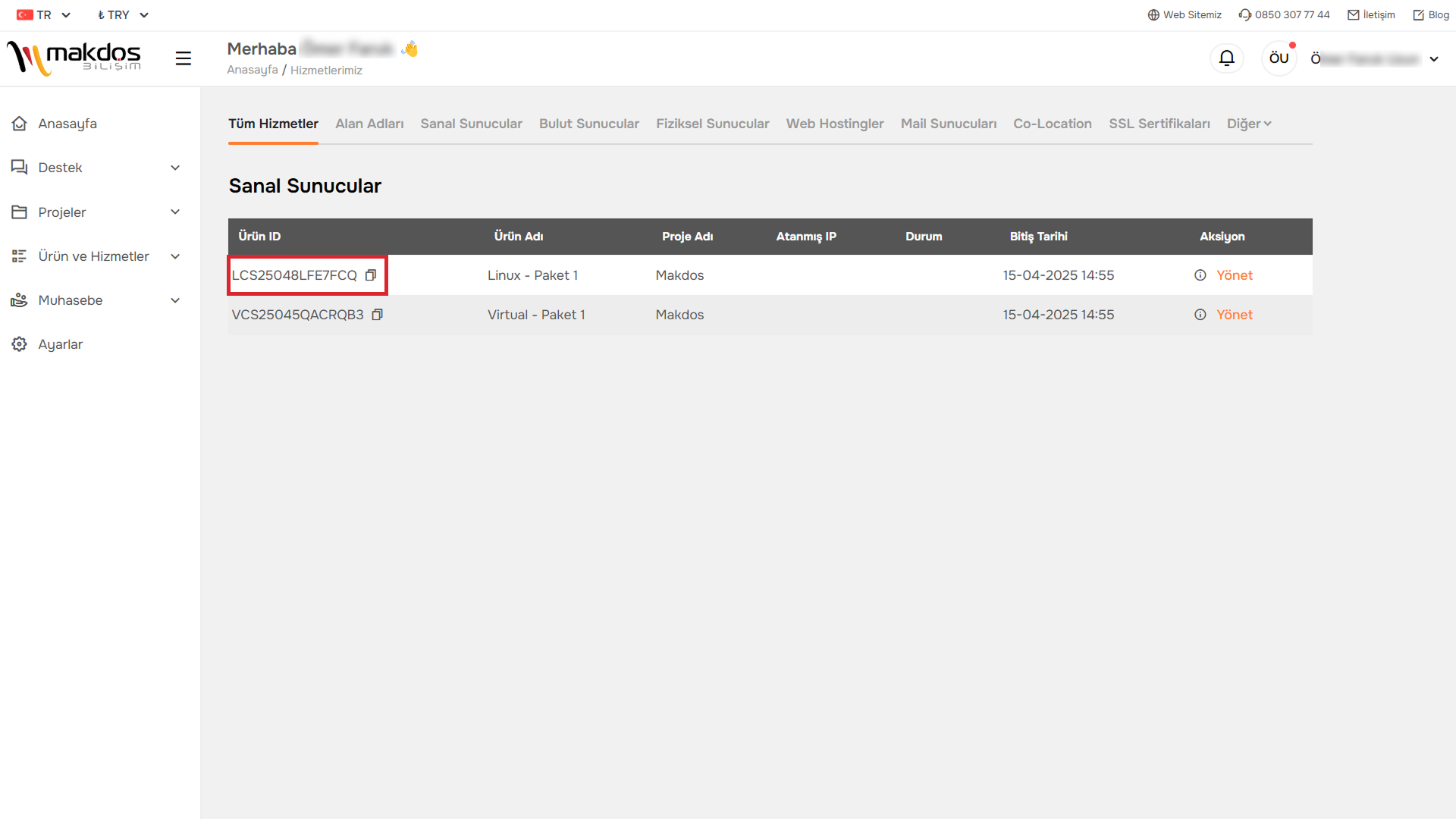This screenshot has height=819, width=1456.
Task: Click the Muhasebe accounting icon
Action: tap(20, 300)
